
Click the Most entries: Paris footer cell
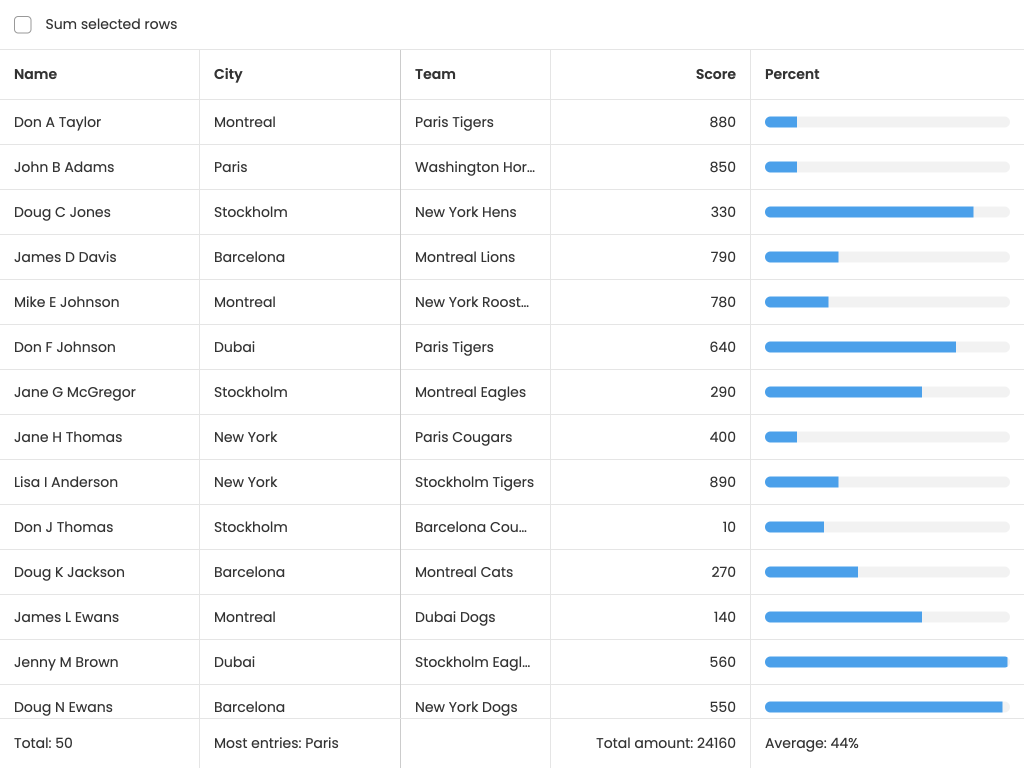tap(276, 743)
